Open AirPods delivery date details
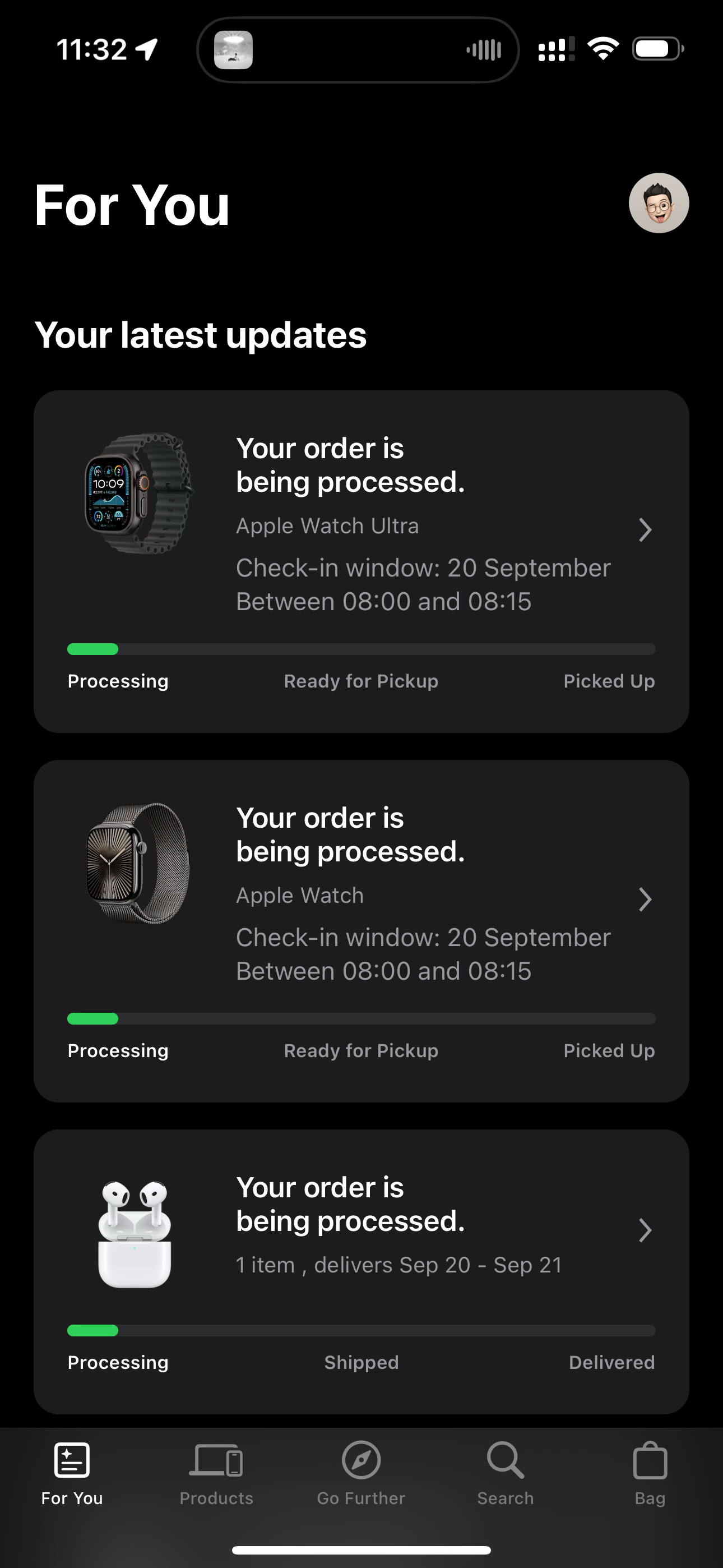723x1568 pixels. 398,1265
